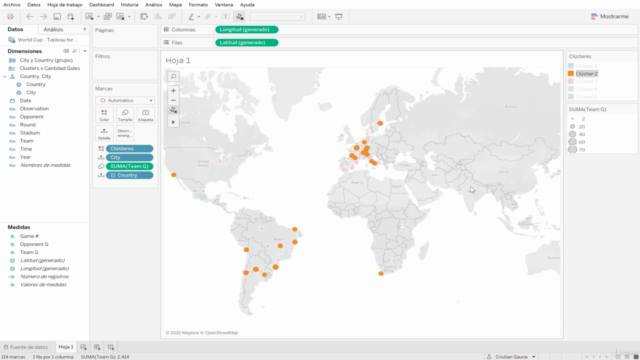The width and height of the screenshot is (640, 360).
Task: Open the fit view dropdown box
Action: [x=277, y=17]
